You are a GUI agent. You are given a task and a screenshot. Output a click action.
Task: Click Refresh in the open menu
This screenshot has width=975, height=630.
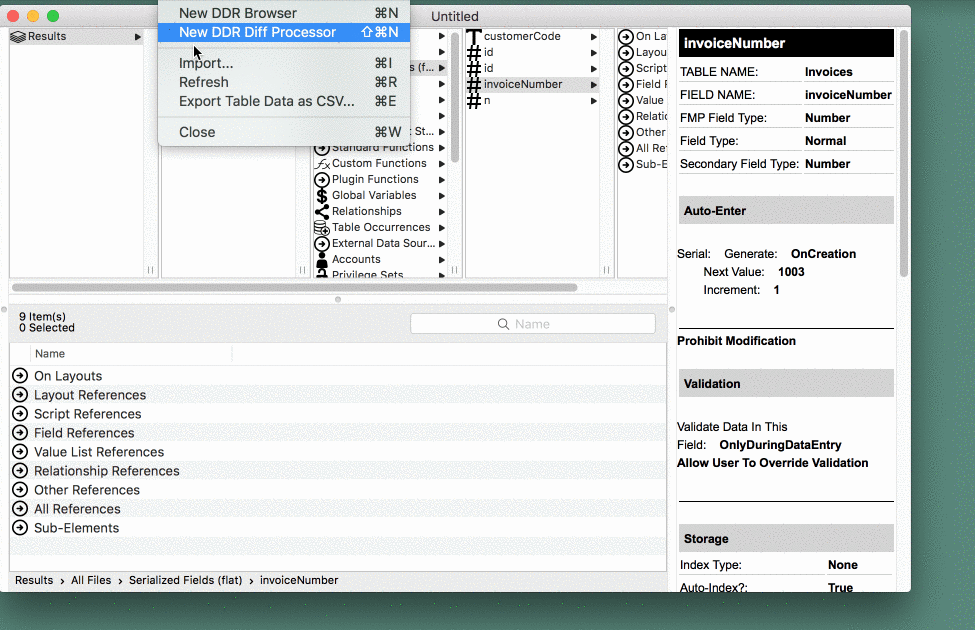[284, 82]
